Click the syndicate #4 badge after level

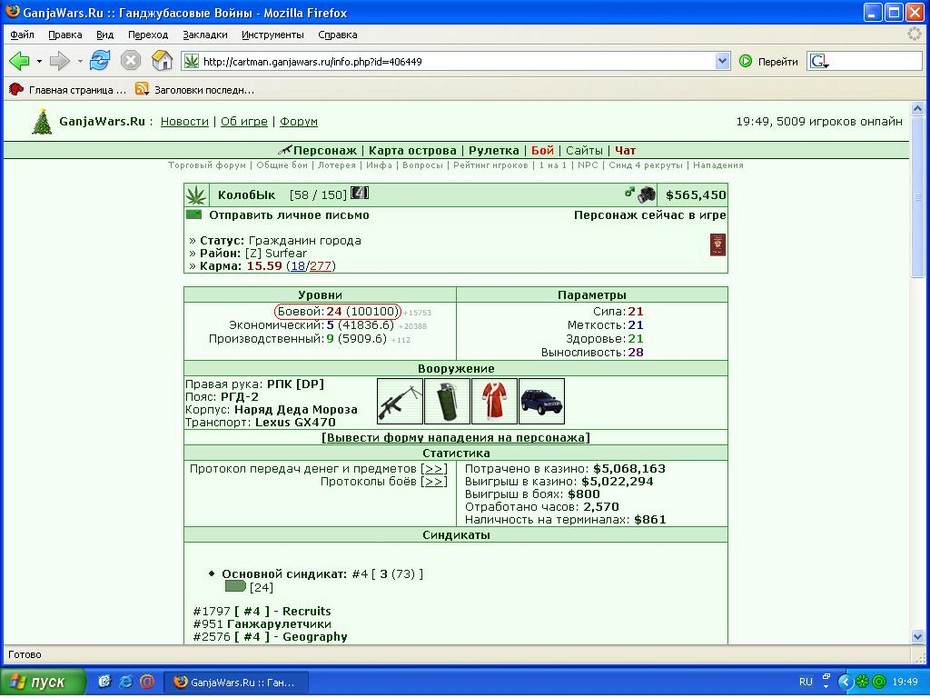(x=359, y=193)
